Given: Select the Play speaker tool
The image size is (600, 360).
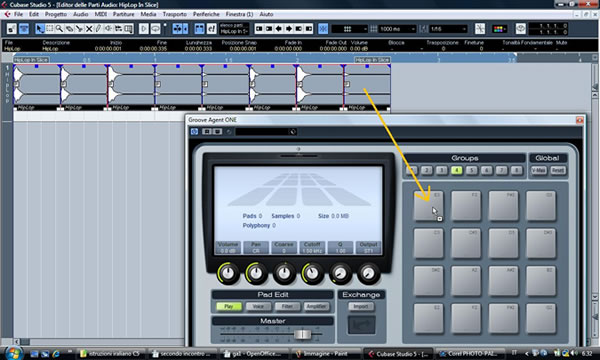Looking at the screenshot, I should coord(108,29).
